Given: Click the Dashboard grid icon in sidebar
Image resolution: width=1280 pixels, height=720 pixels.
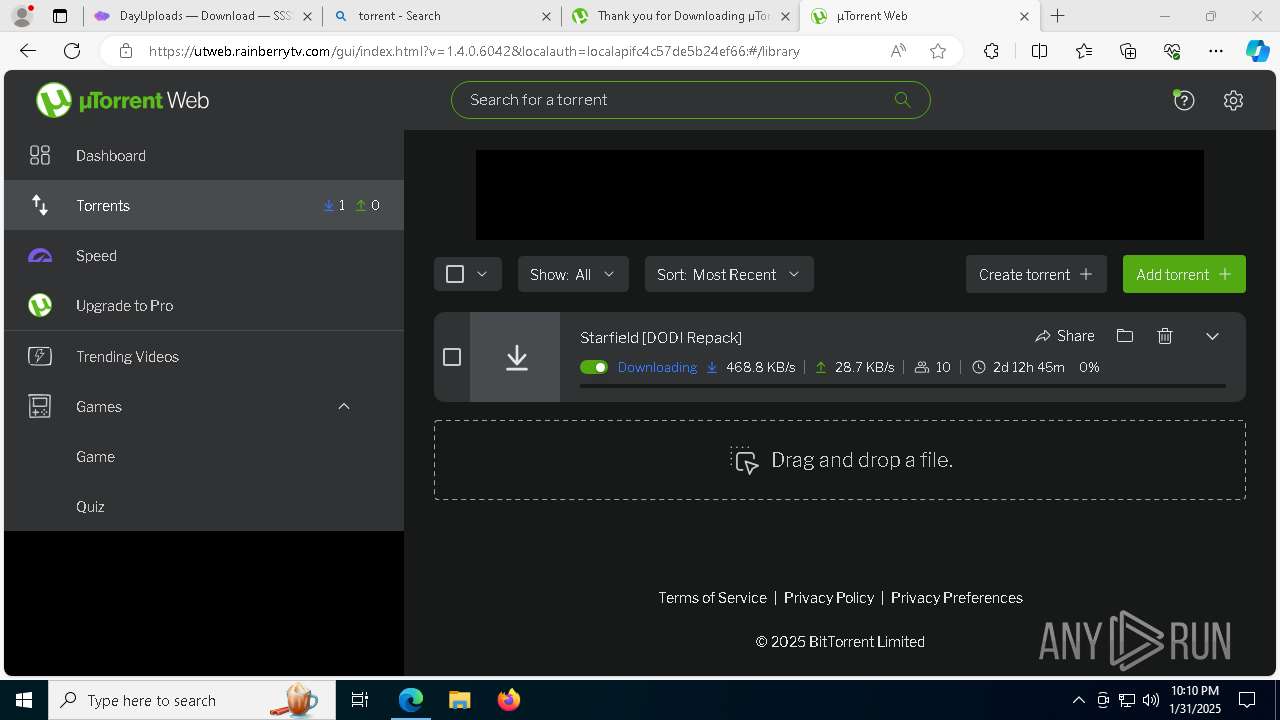Looking at the screenshot, I should click(40, 155).
